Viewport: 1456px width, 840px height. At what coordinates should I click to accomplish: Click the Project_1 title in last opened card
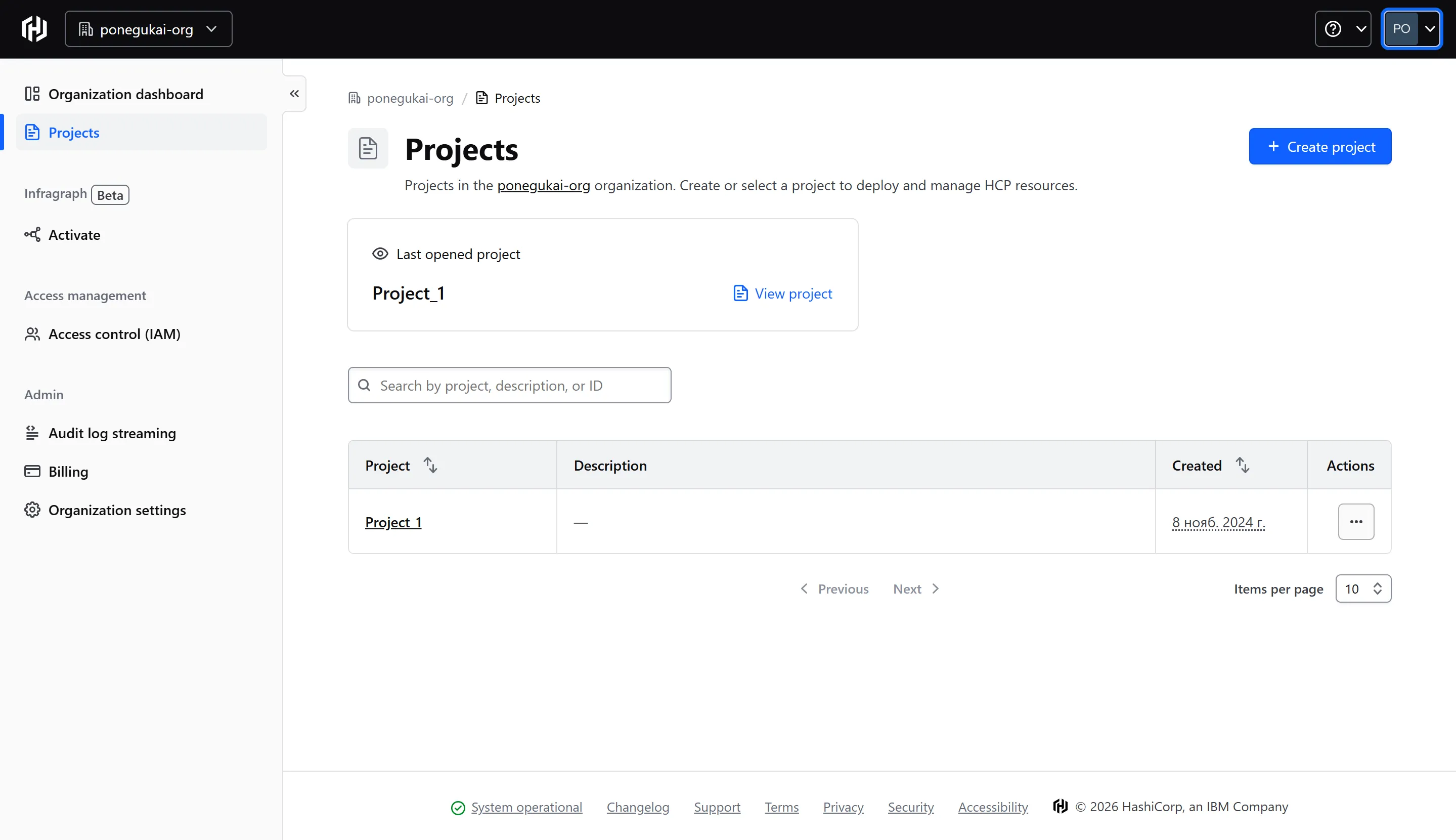pyautogui.click(x=408, y=293)
